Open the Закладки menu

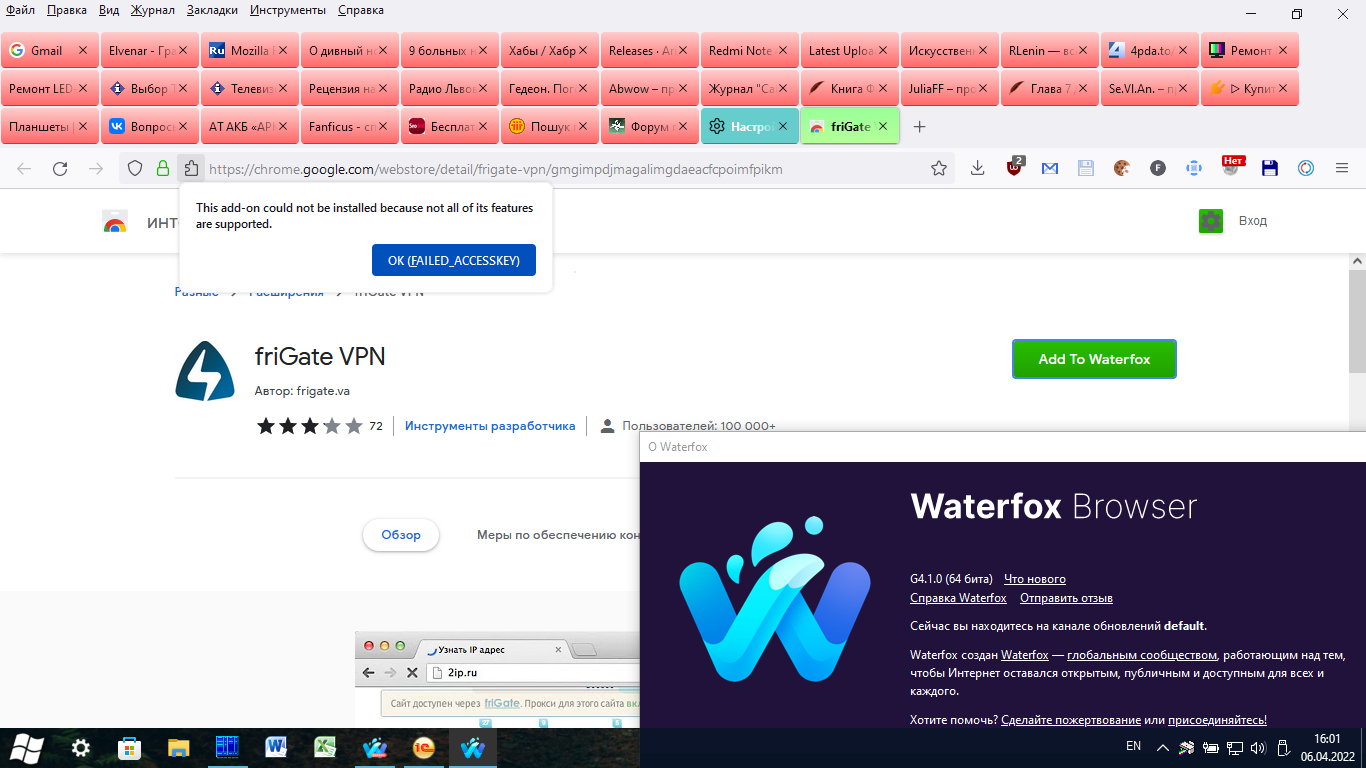point(212,10)
